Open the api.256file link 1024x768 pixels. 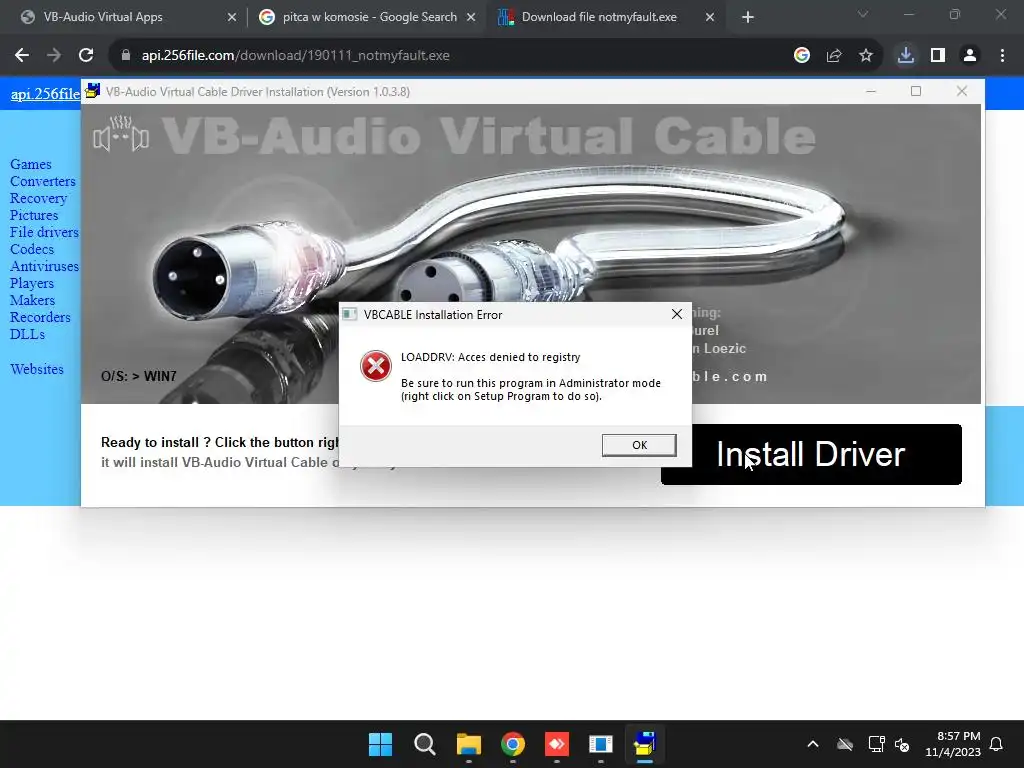45,93
